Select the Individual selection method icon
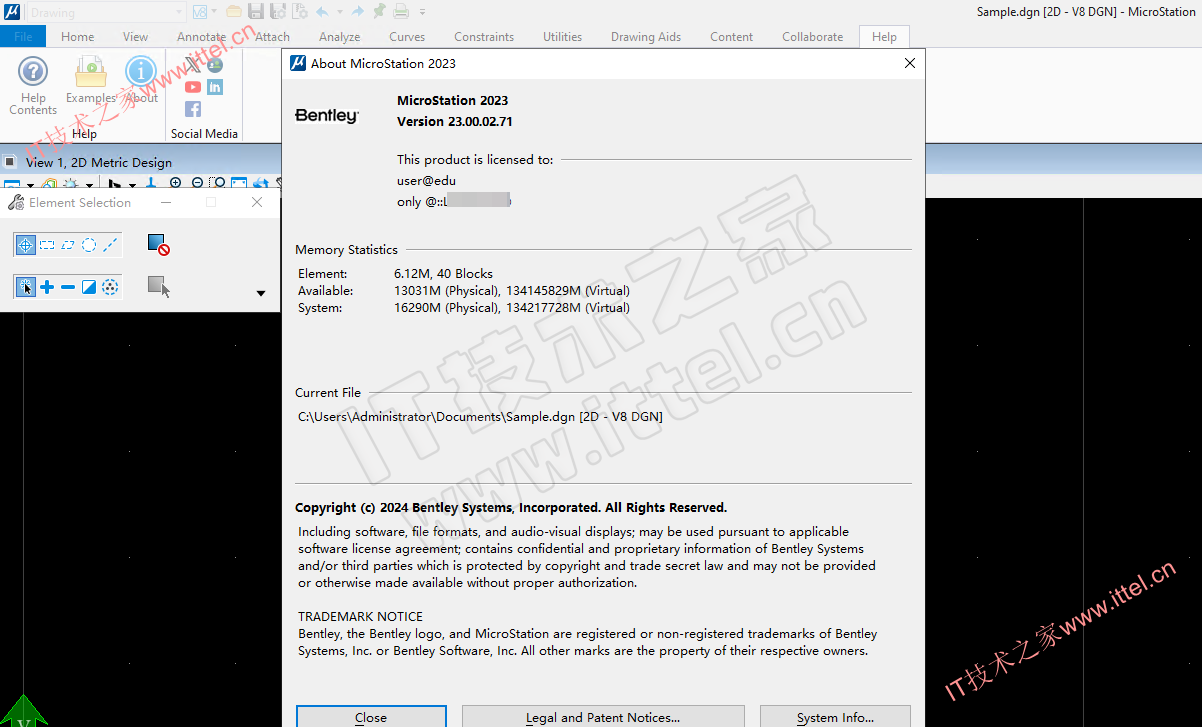Image resolution: width=1202 pixels, height=727 pixels. click(26, 245)
